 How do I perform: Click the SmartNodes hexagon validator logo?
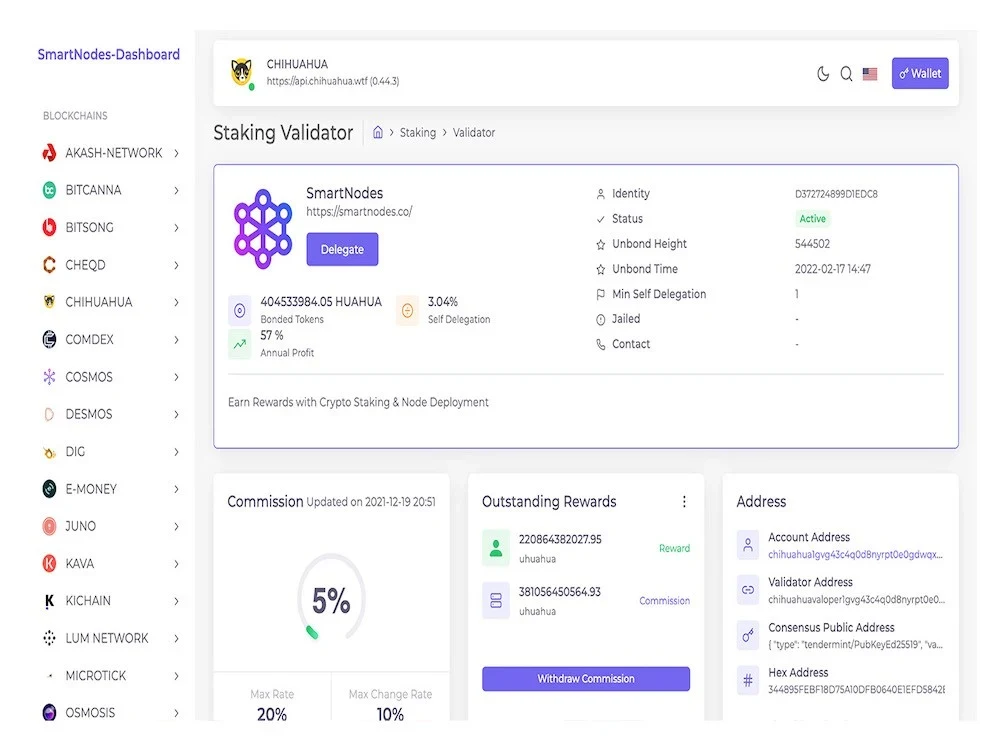tap(263, 228)
